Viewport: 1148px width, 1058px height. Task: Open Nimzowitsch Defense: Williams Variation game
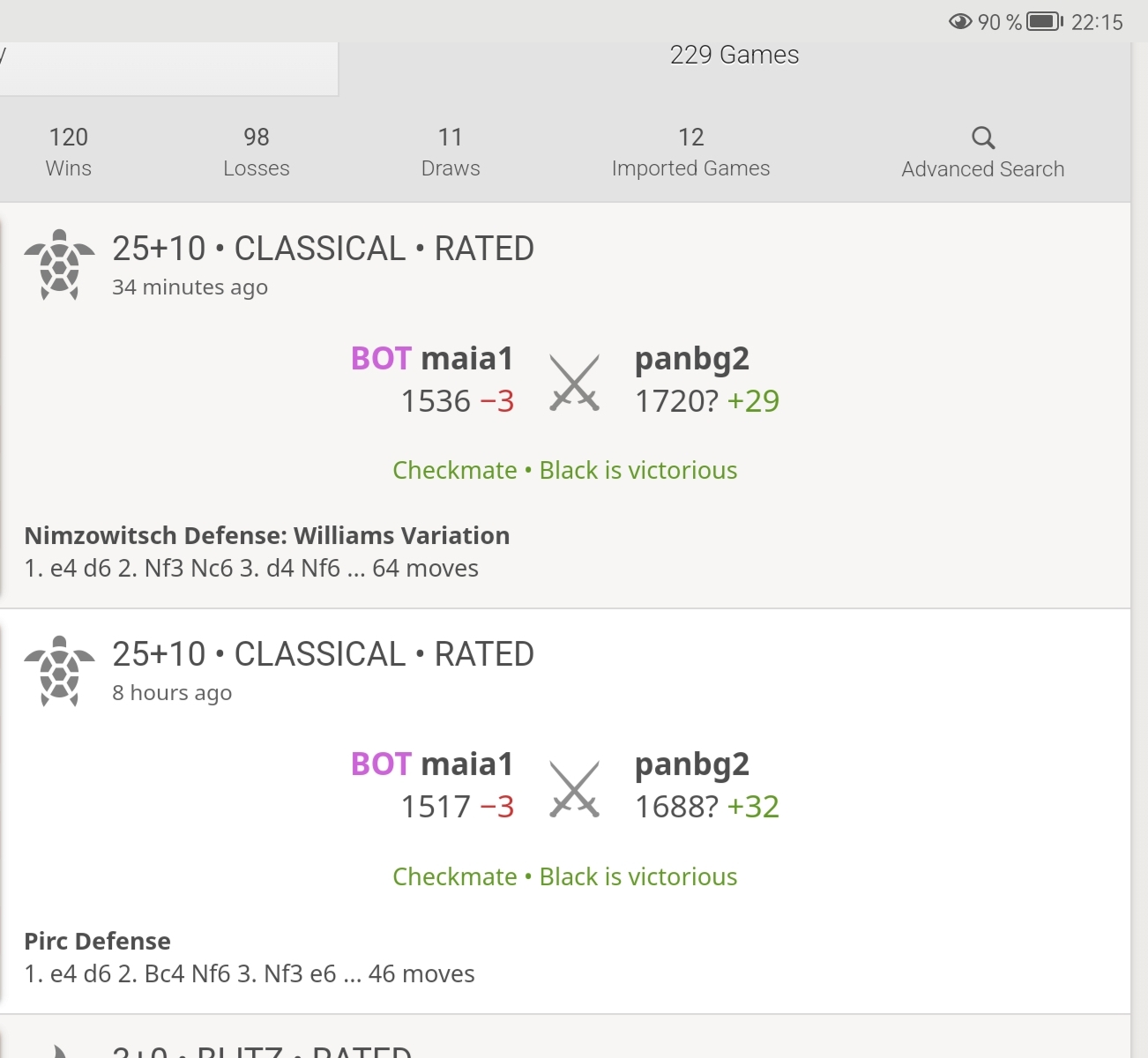pos(266,536)
